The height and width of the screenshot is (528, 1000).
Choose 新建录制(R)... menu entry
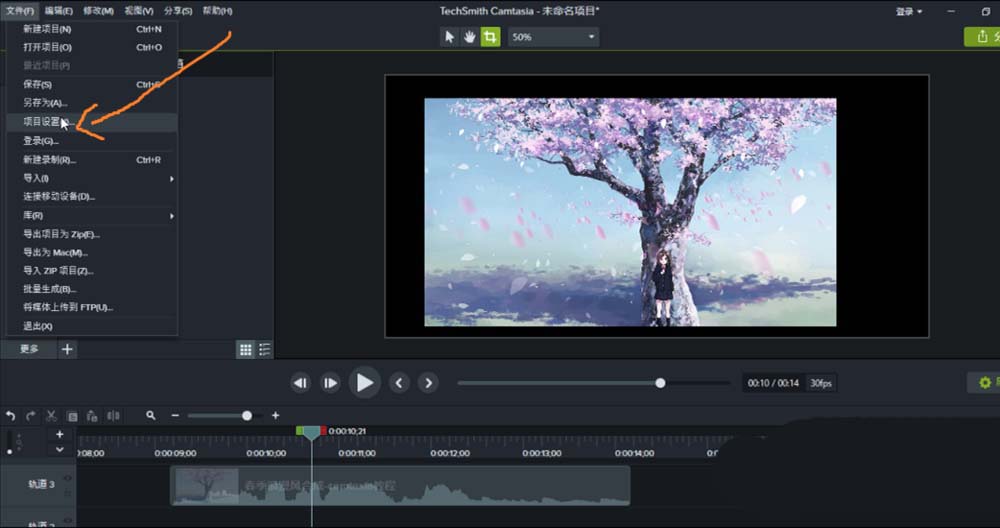pos(92,160)
